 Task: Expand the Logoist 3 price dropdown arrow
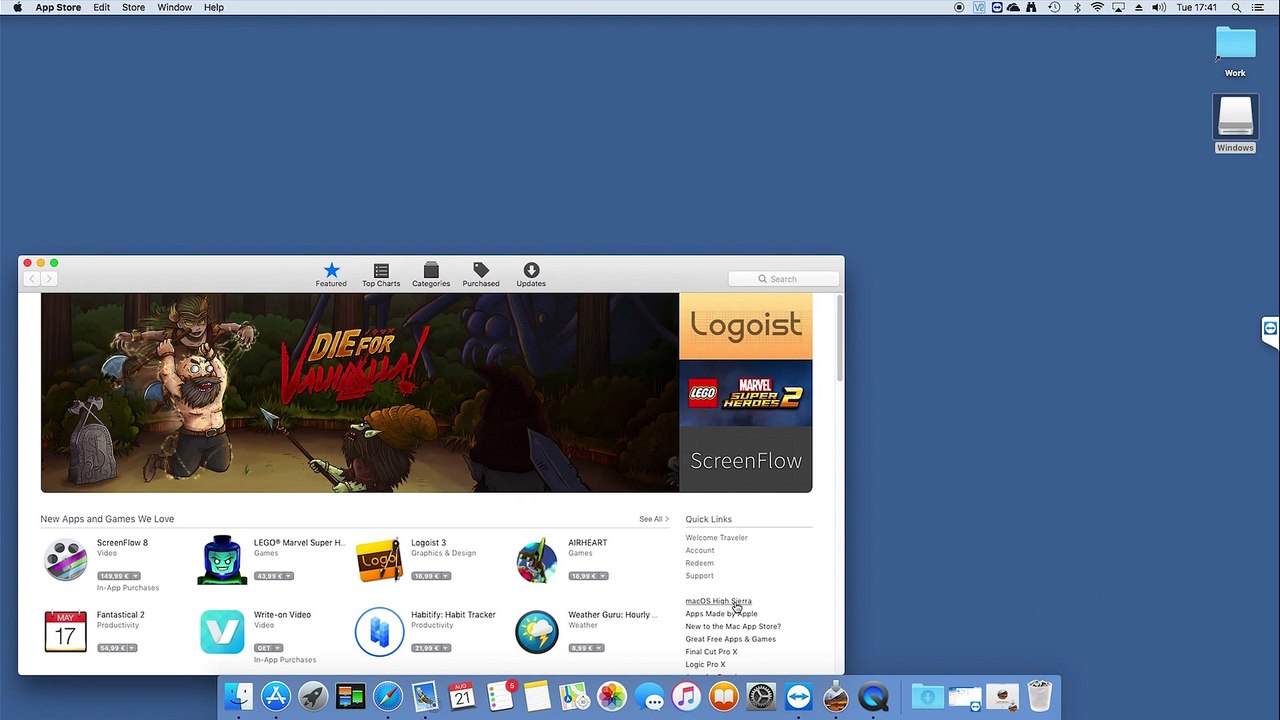(446, 576)
